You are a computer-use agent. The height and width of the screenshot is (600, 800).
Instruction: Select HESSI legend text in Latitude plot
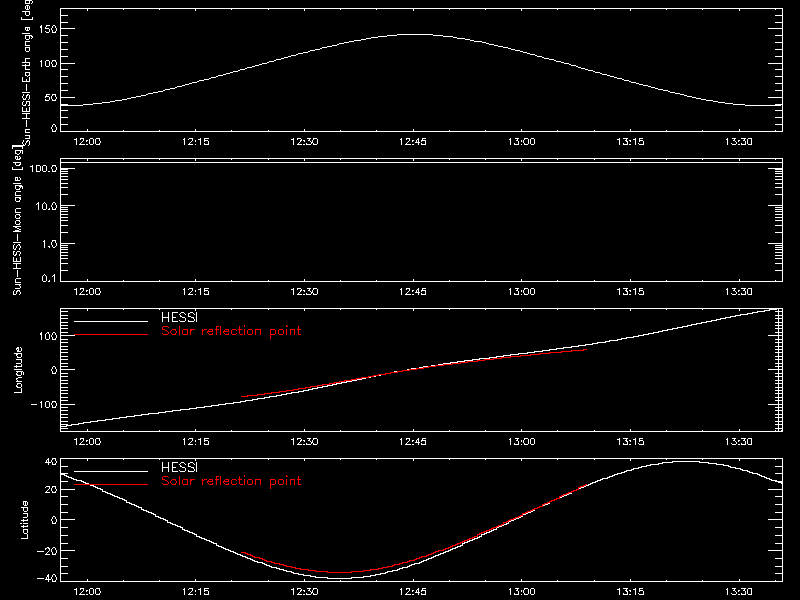[179, 467]
